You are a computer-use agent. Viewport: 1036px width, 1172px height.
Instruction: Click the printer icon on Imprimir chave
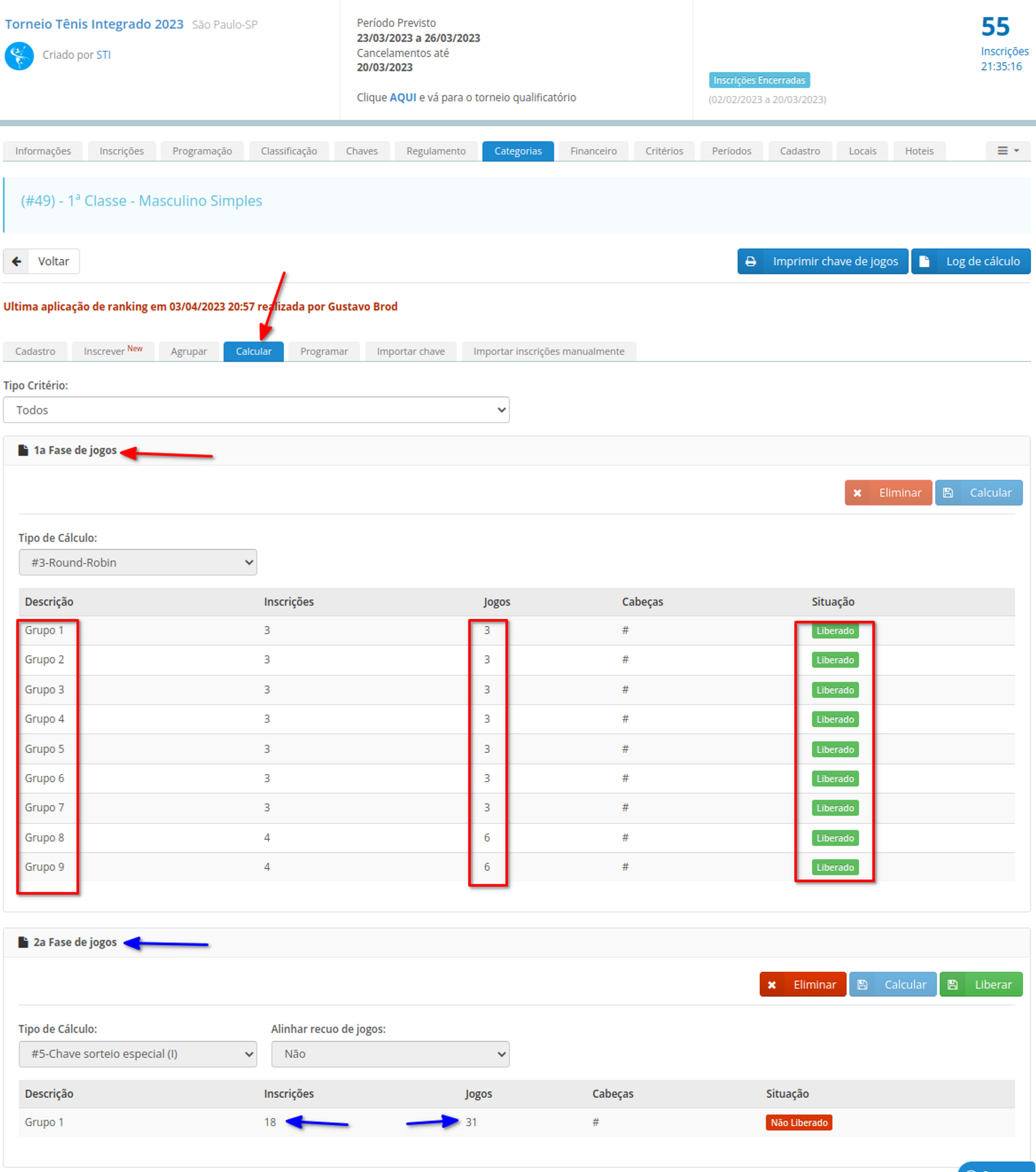pyautogui.click(x=751, y=262)
